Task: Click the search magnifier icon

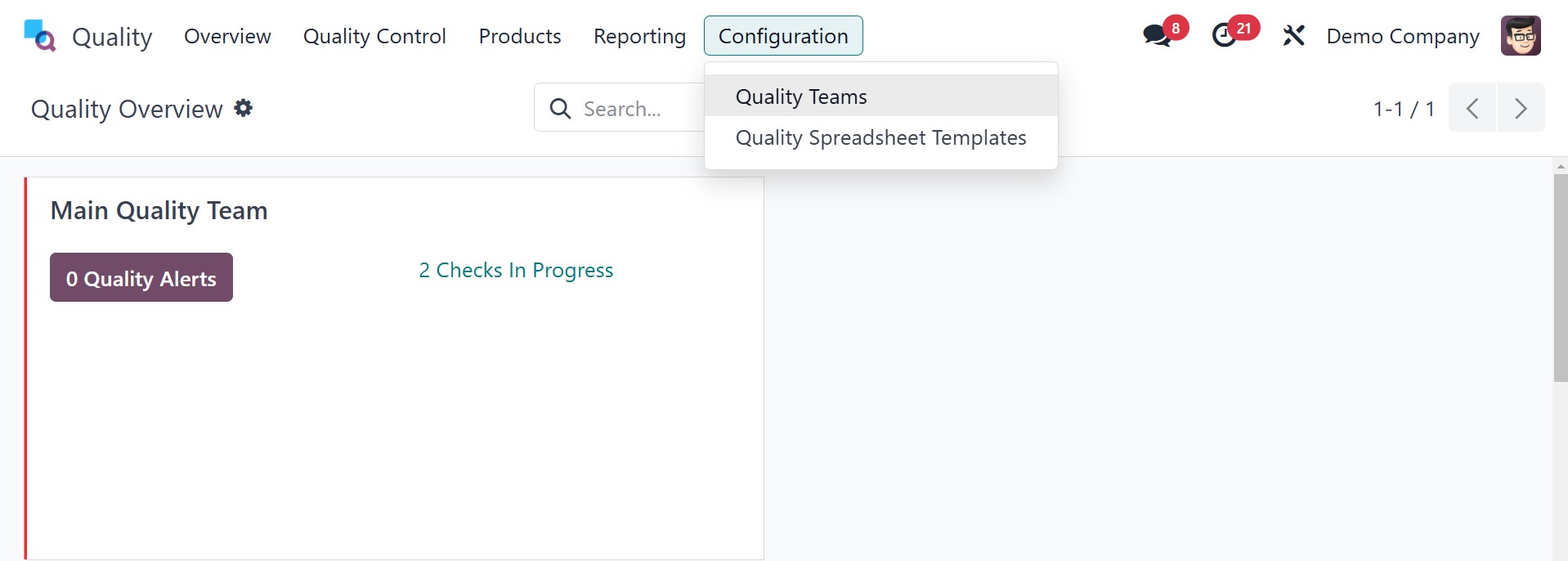Action: click(x=560, y=108)
